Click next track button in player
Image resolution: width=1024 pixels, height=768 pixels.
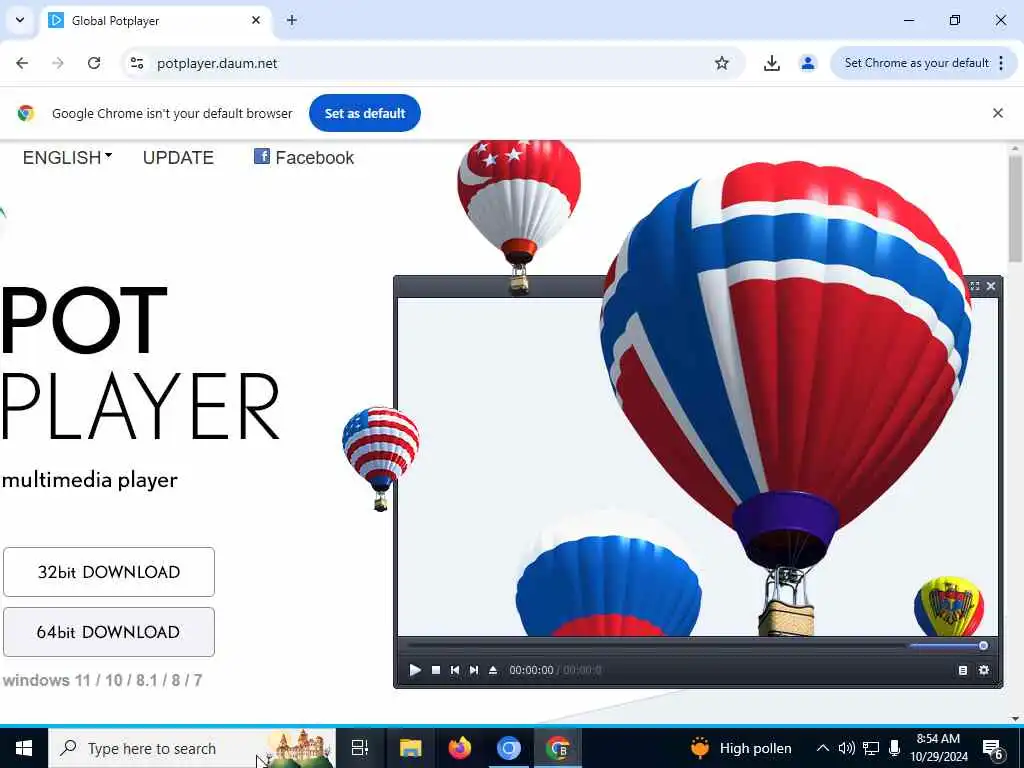click(474, 670)
